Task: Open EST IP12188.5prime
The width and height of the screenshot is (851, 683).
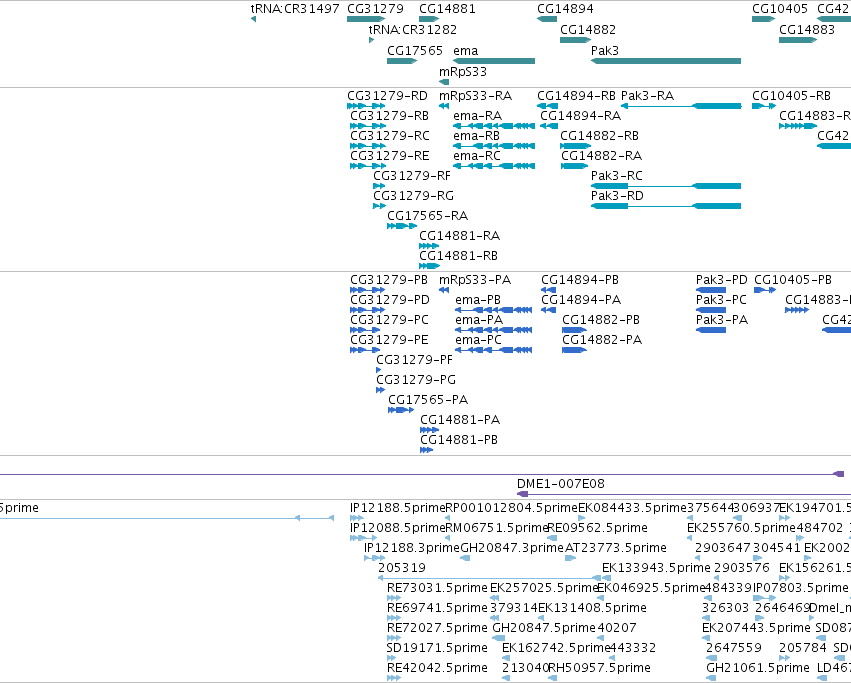Action: 357,518
